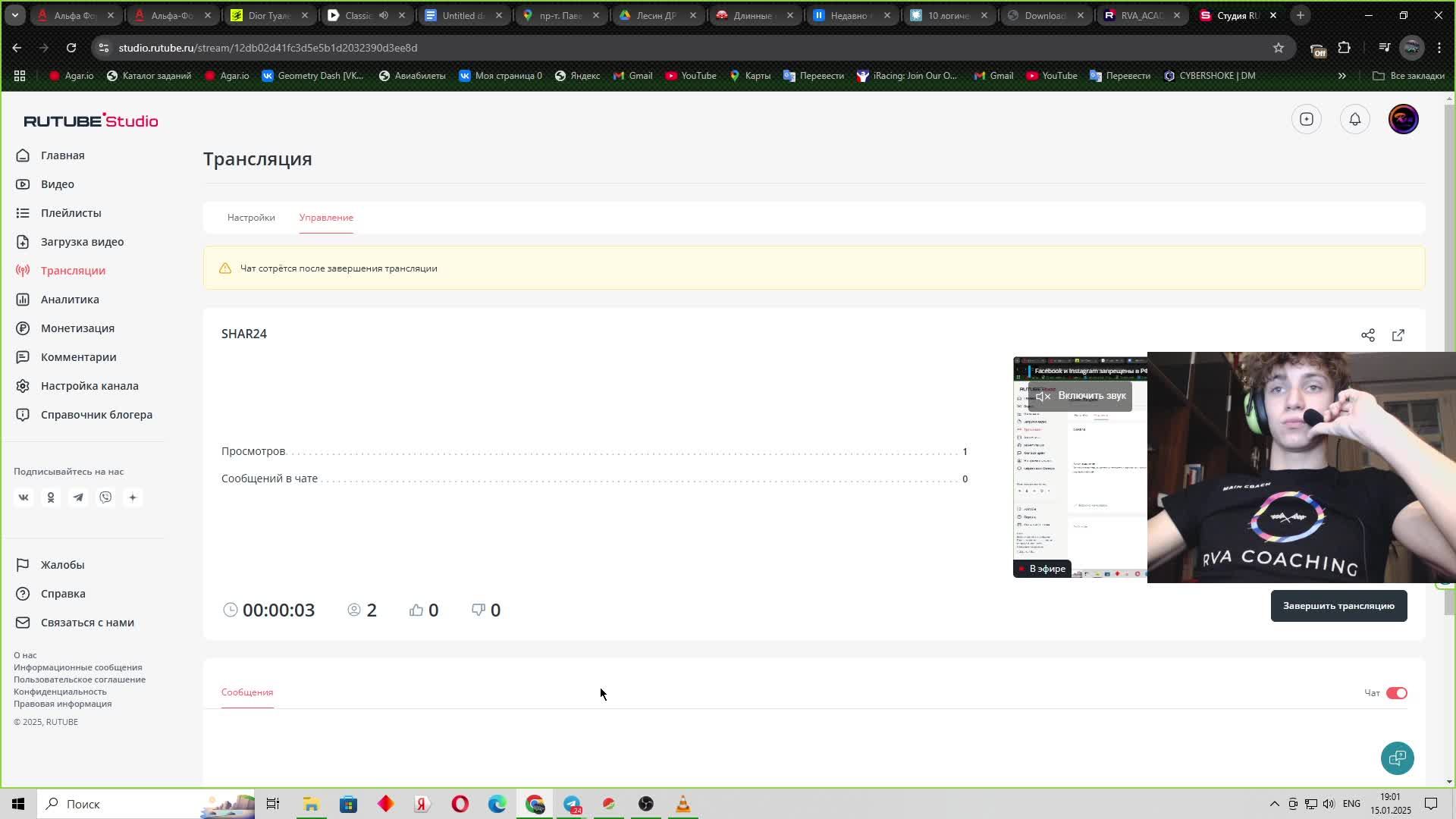Image resolution: width=1456 pixels, height=819 pixels.
Task: Open the support chat bubble icon
Action: (x=1397, y=758)
